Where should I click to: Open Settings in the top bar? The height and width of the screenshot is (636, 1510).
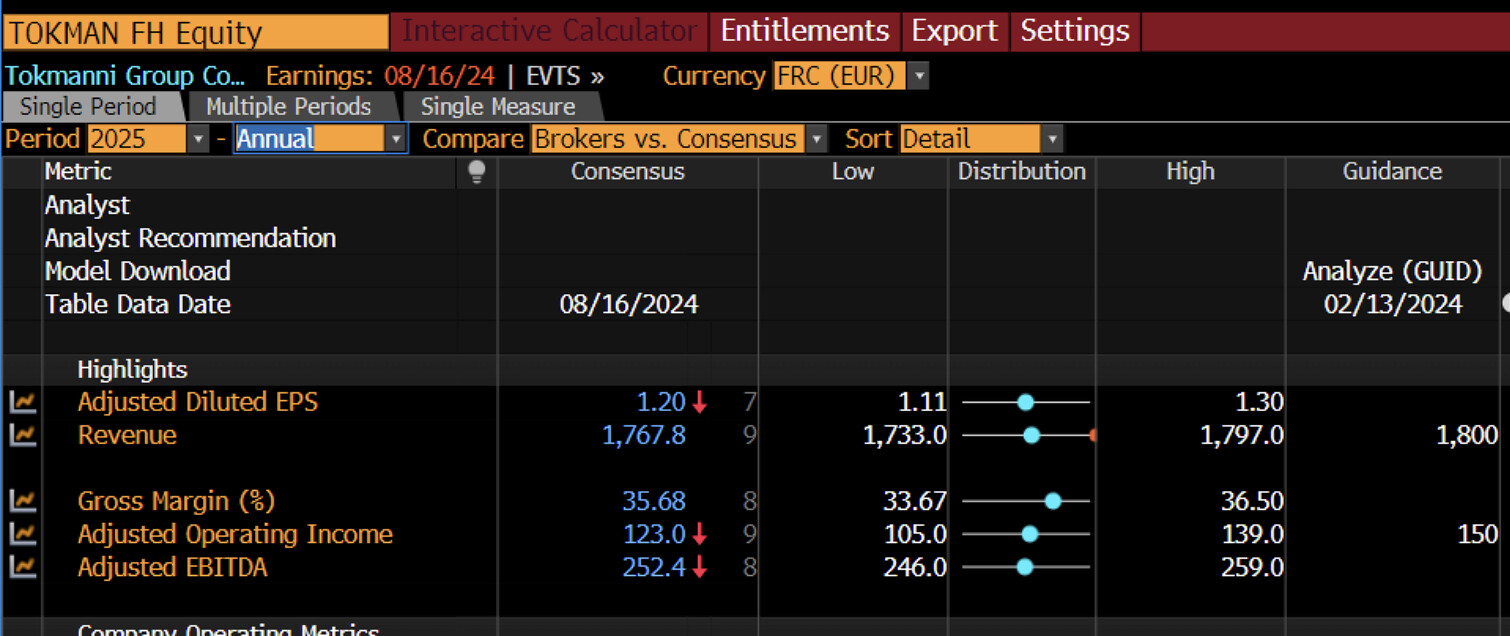(x=1074, y=31)
